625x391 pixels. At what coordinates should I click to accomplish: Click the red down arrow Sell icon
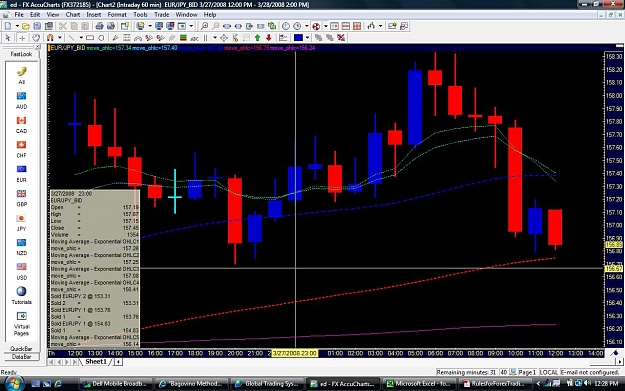pyautogui.click(x=269, y=38)
